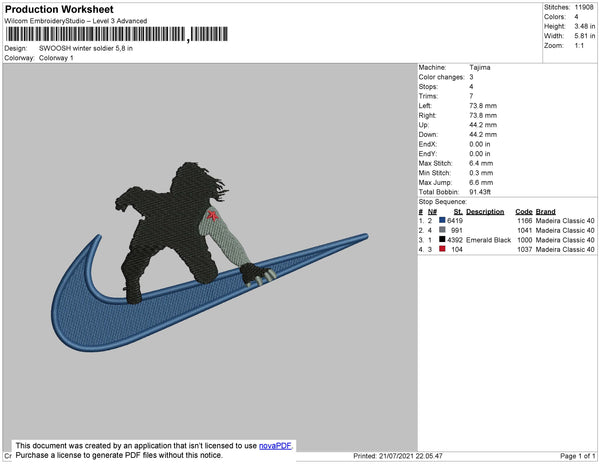
Task: Click the embroidery design preview image
Action: (x=210, y=256)
